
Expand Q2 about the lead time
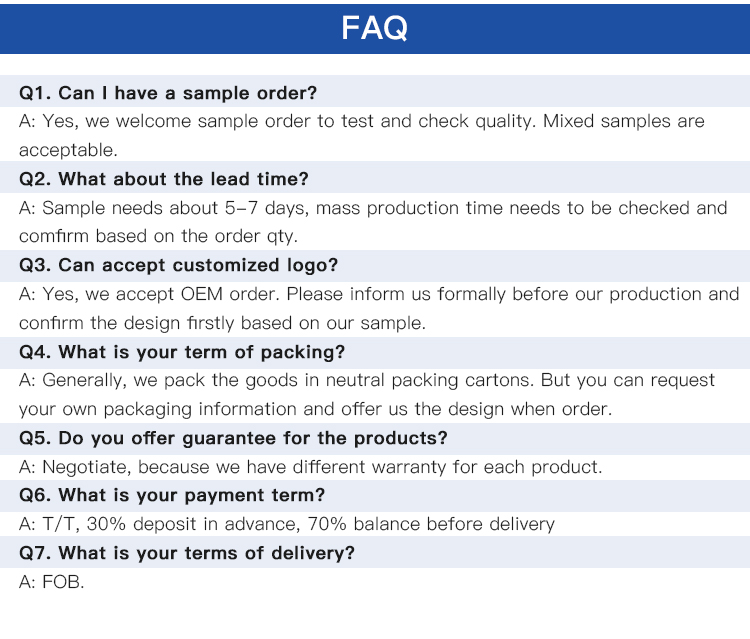click(x=164, y=179)
